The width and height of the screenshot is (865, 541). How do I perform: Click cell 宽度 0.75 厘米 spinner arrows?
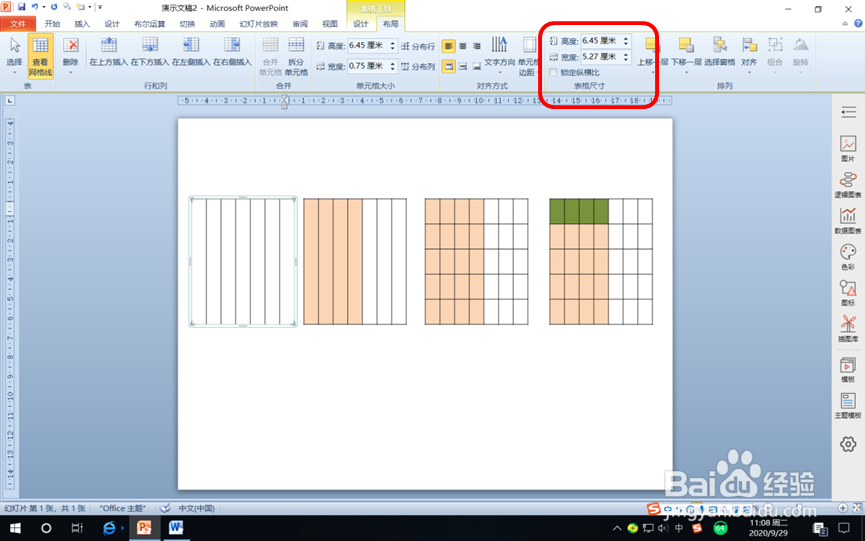[x=392, y=66]
